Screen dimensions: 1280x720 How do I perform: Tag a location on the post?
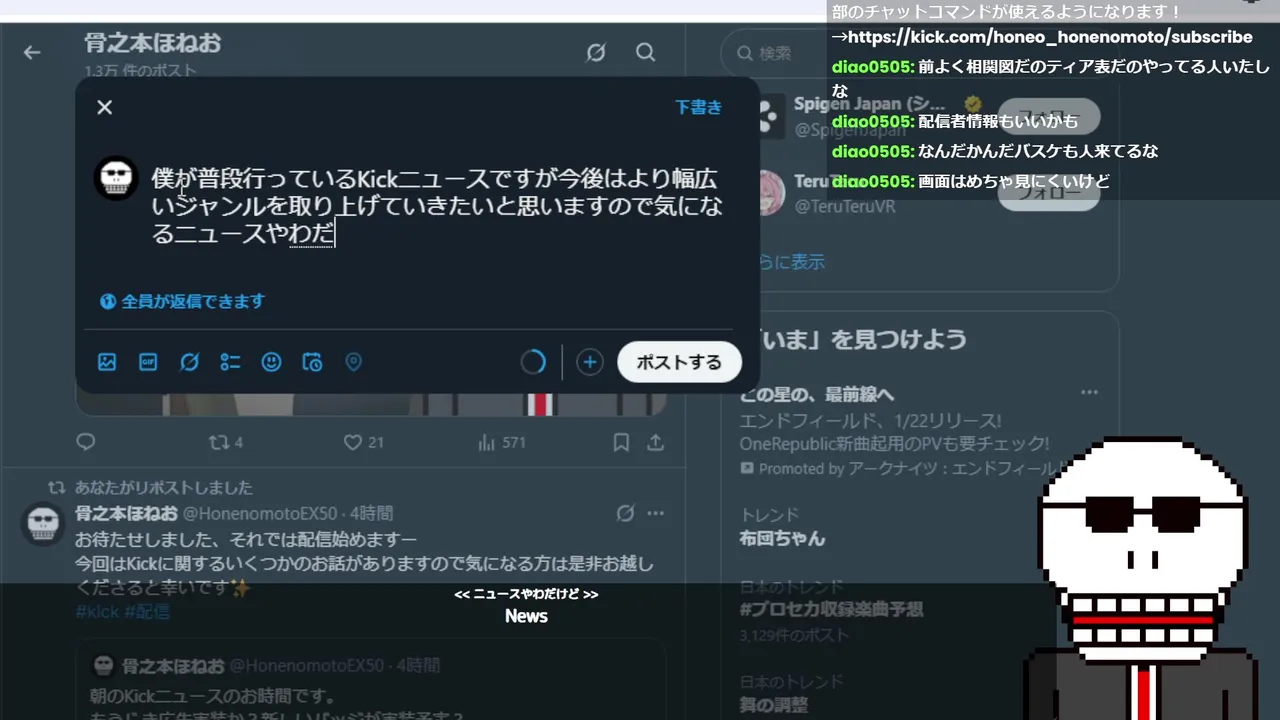point(353,362)
